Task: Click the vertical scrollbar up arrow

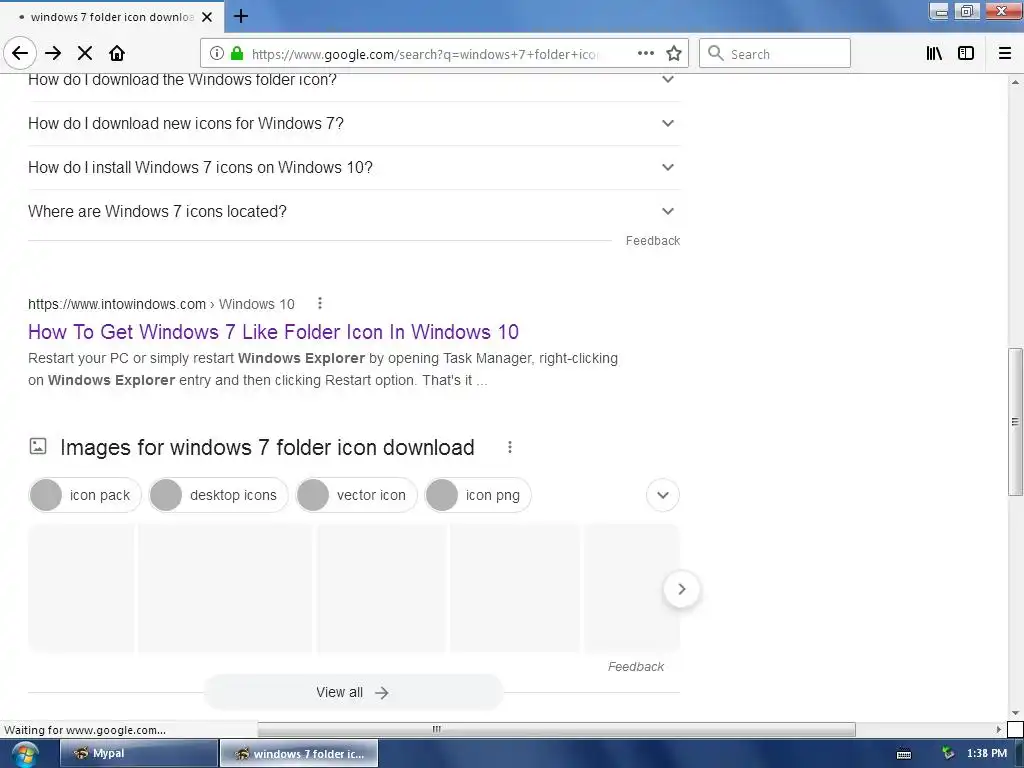Action: [x=1015, y=82]
